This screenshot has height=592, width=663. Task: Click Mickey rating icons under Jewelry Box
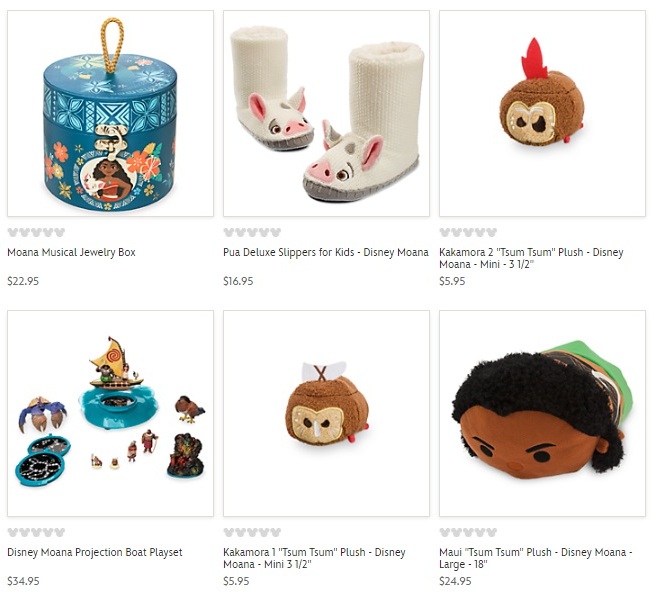[x=36, y=232]
